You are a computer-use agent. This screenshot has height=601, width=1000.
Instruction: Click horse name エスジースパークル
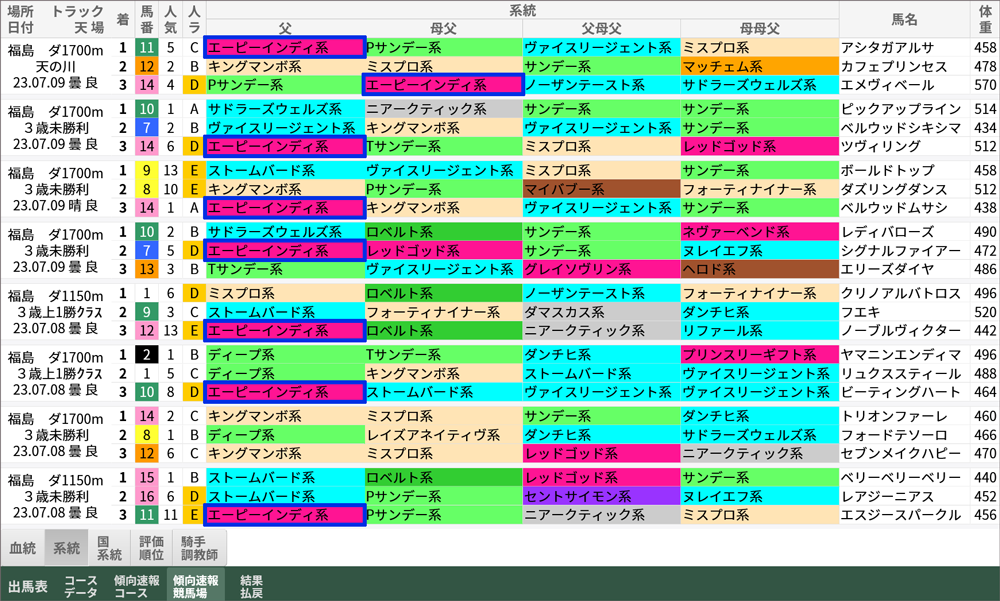[901, 514]
